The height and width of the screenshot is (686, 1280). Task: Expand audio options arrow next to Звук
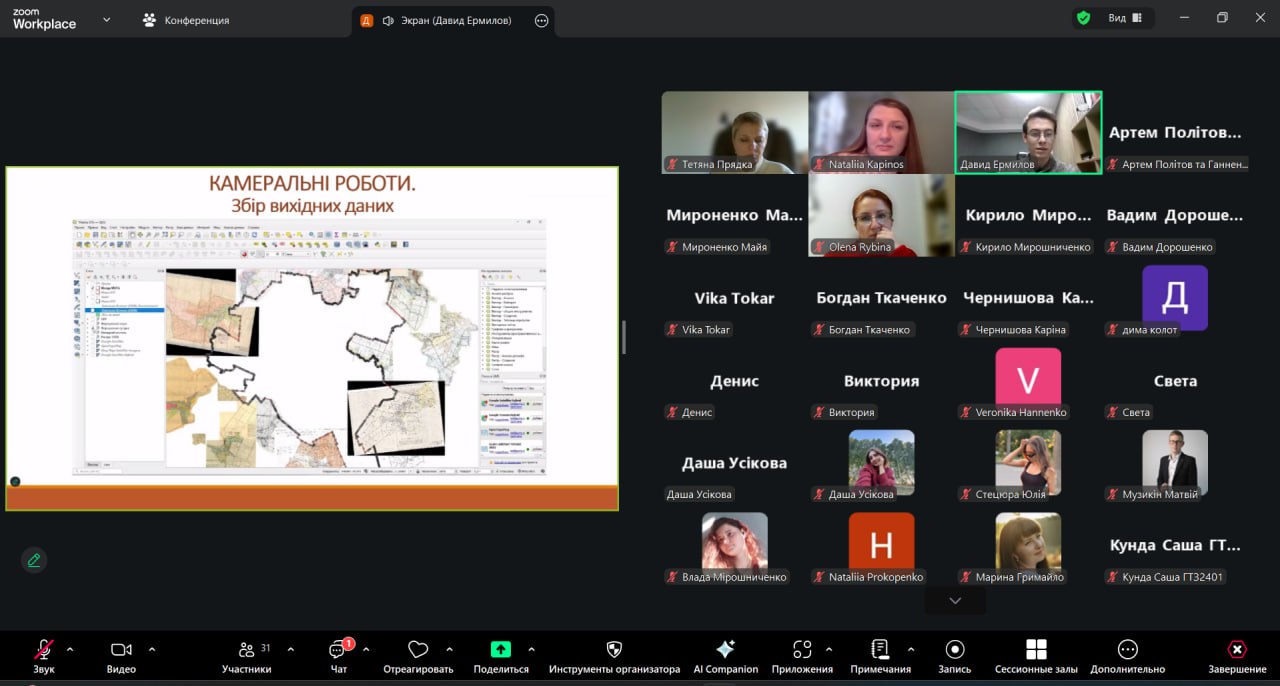[x=70, y=649]
